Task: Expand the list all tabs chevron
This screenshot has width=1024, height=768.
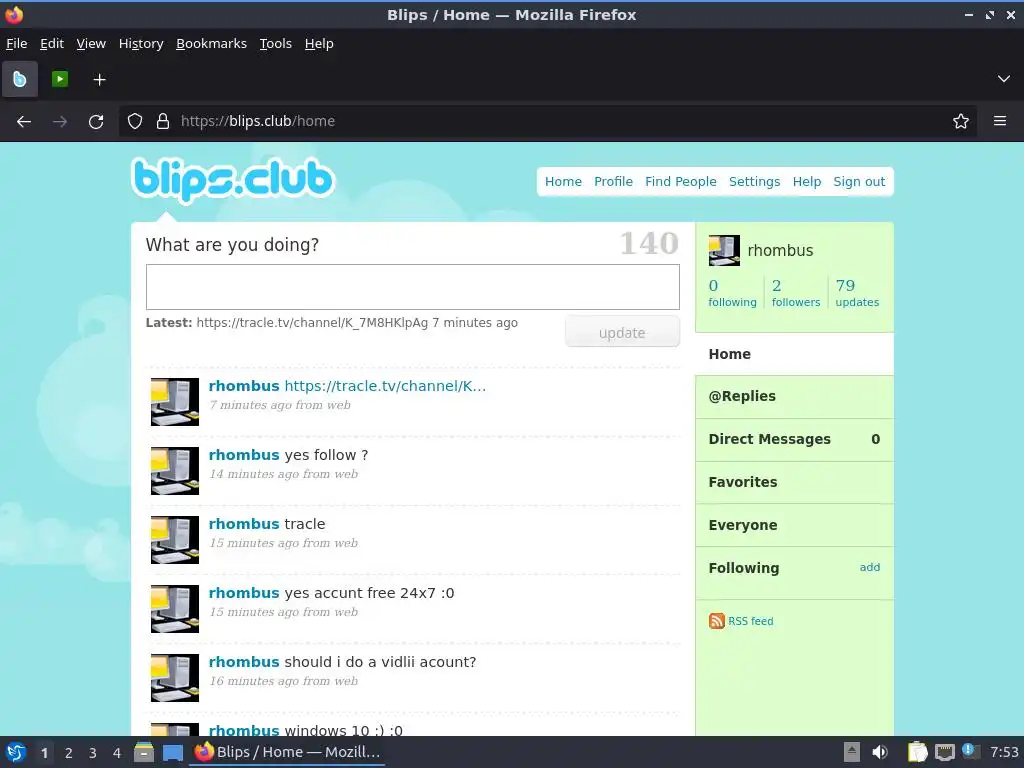Action: click(1004, 79)
